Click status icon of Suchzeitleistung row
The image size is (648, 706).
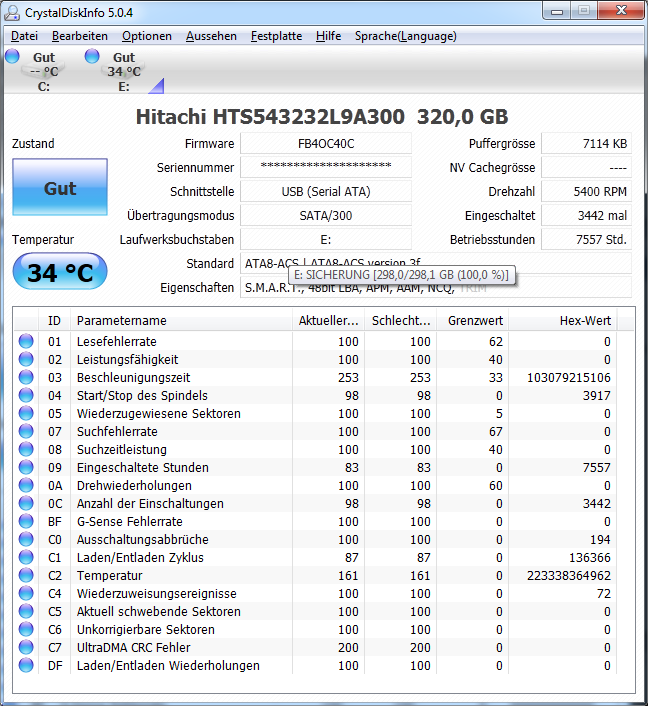(26, 449)
